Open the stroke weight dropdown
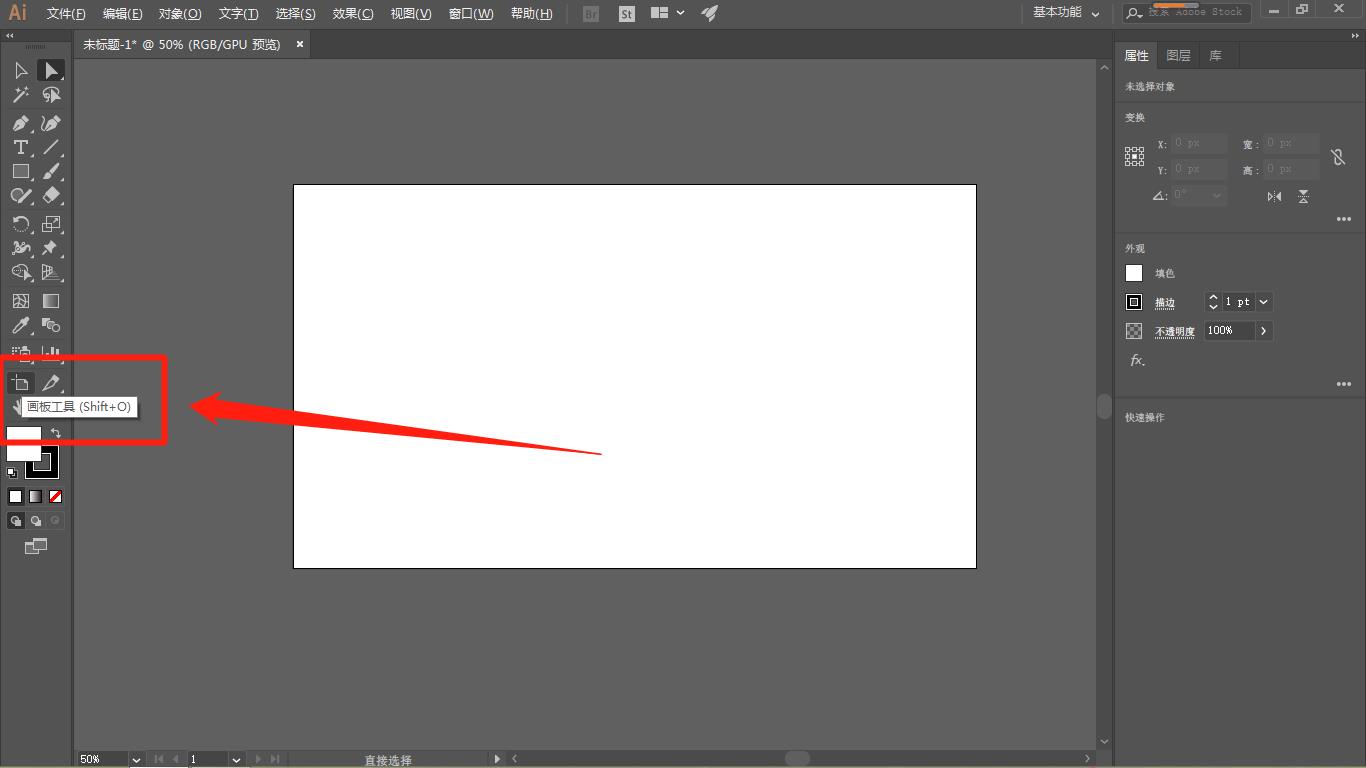Image resolution: width=1366 pixels, height=768 pixels. point(1264,302)
